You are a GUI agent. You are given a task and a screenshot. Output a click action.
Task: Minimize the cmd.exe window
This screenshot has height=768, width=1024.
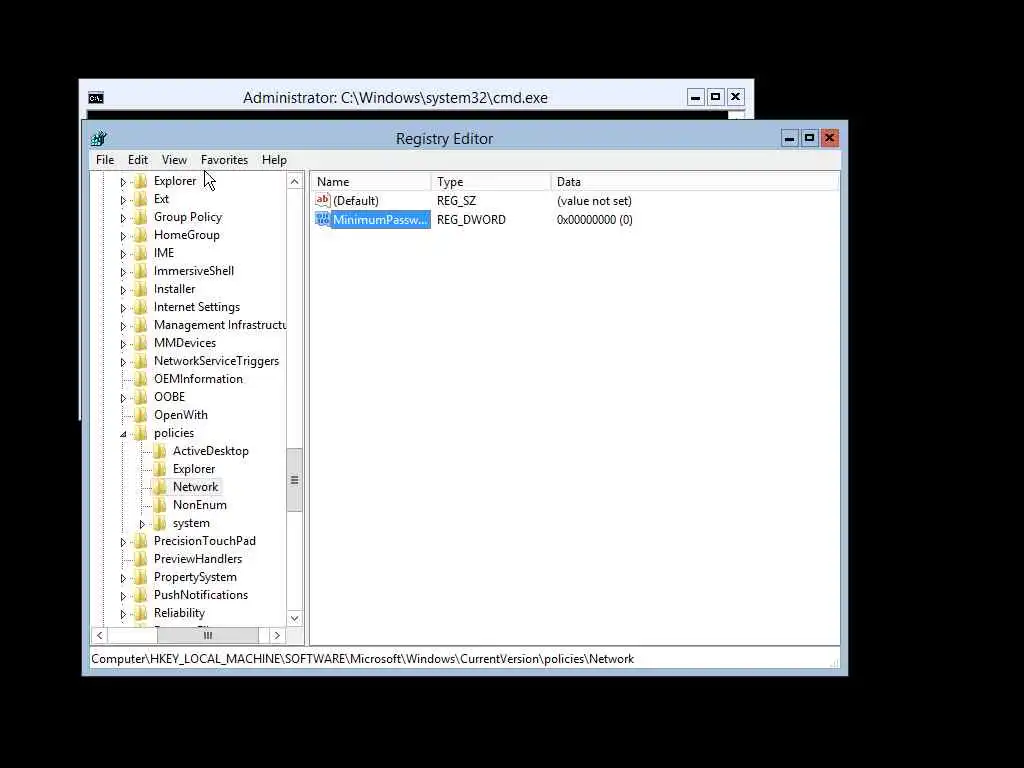696,98
